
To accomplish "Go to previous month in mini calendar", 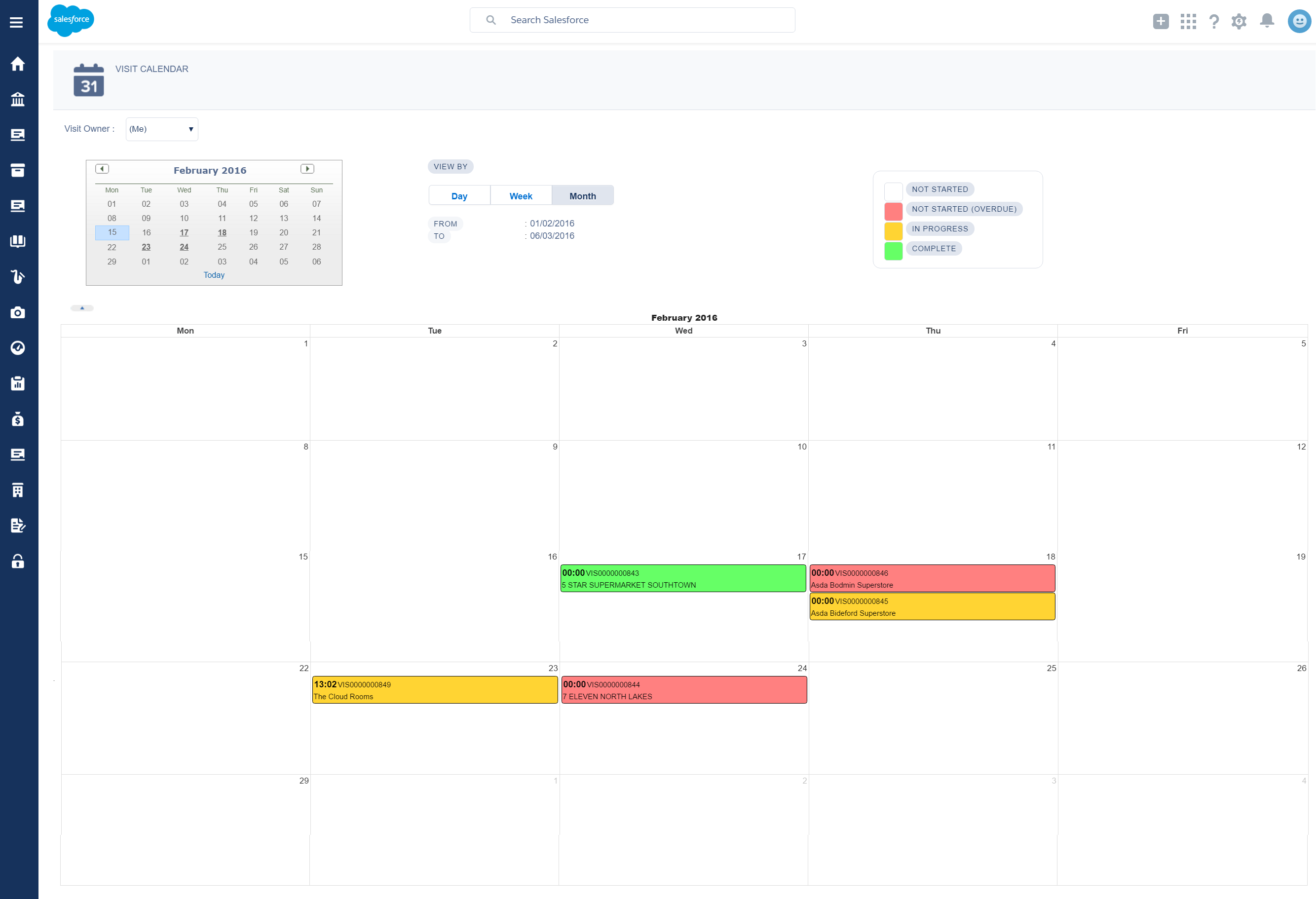I will tap(102, 169).
